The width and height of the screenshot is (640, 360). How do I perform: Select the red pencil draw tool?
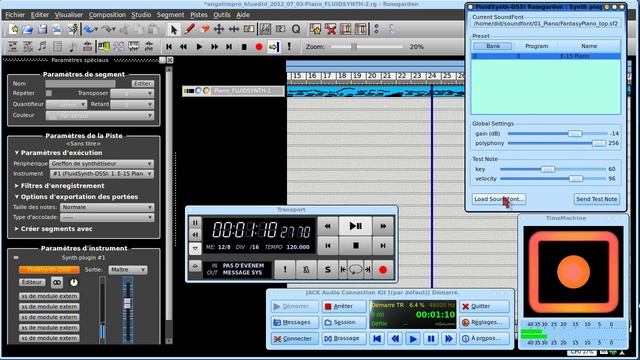189,29
